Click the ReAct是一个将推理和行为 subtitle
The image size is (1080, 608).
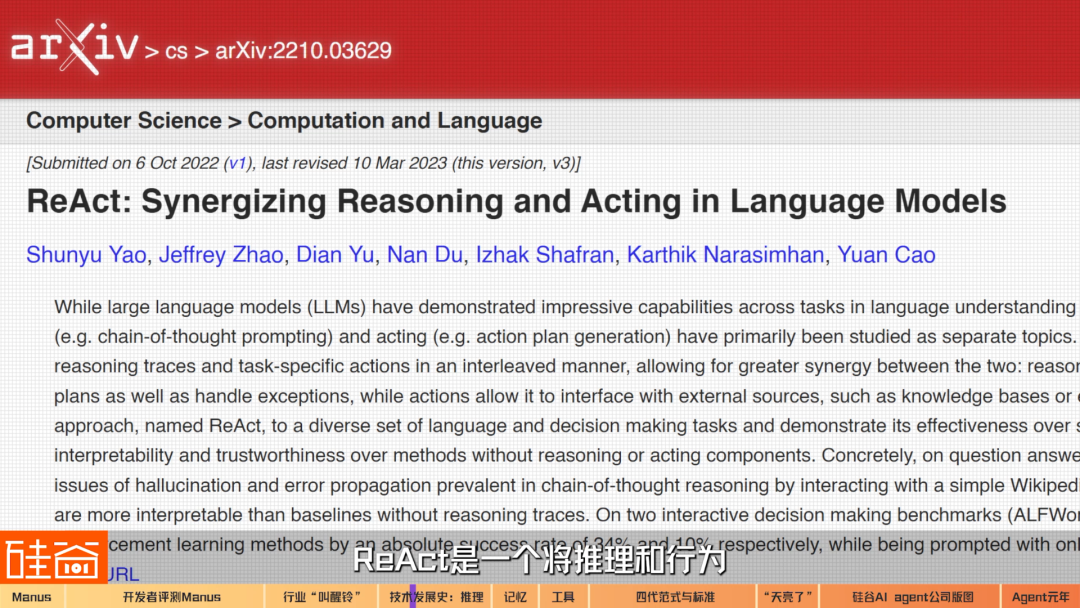[x=541, y=559]
